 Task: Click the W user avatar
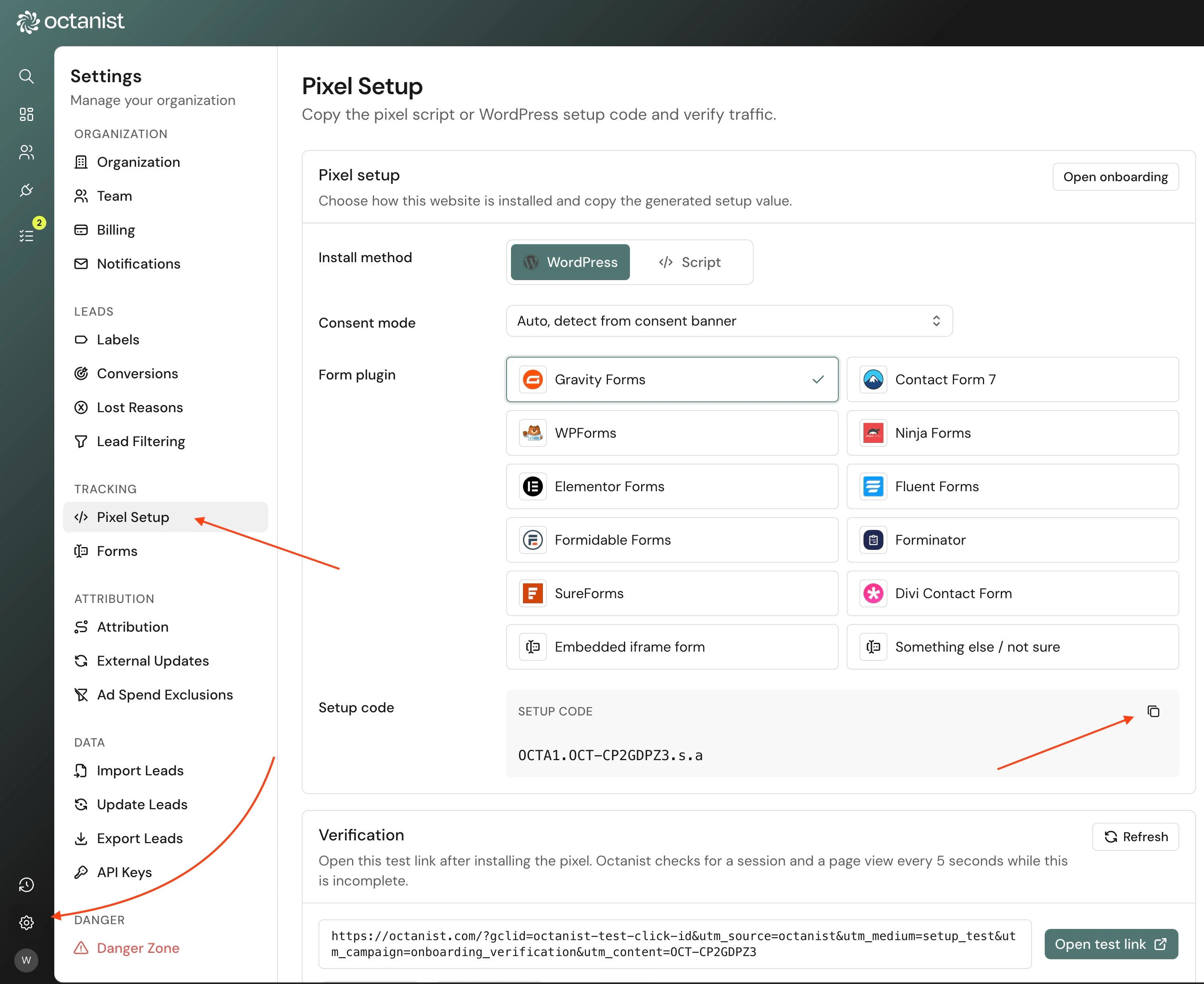(x=26, y=960)
